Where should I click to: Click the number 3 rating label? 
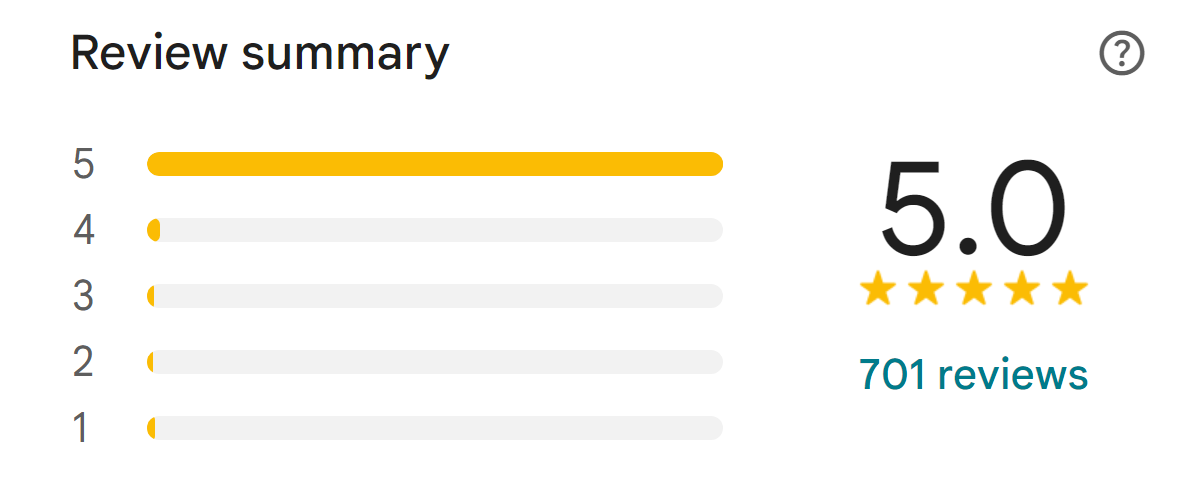pos(84,296)
